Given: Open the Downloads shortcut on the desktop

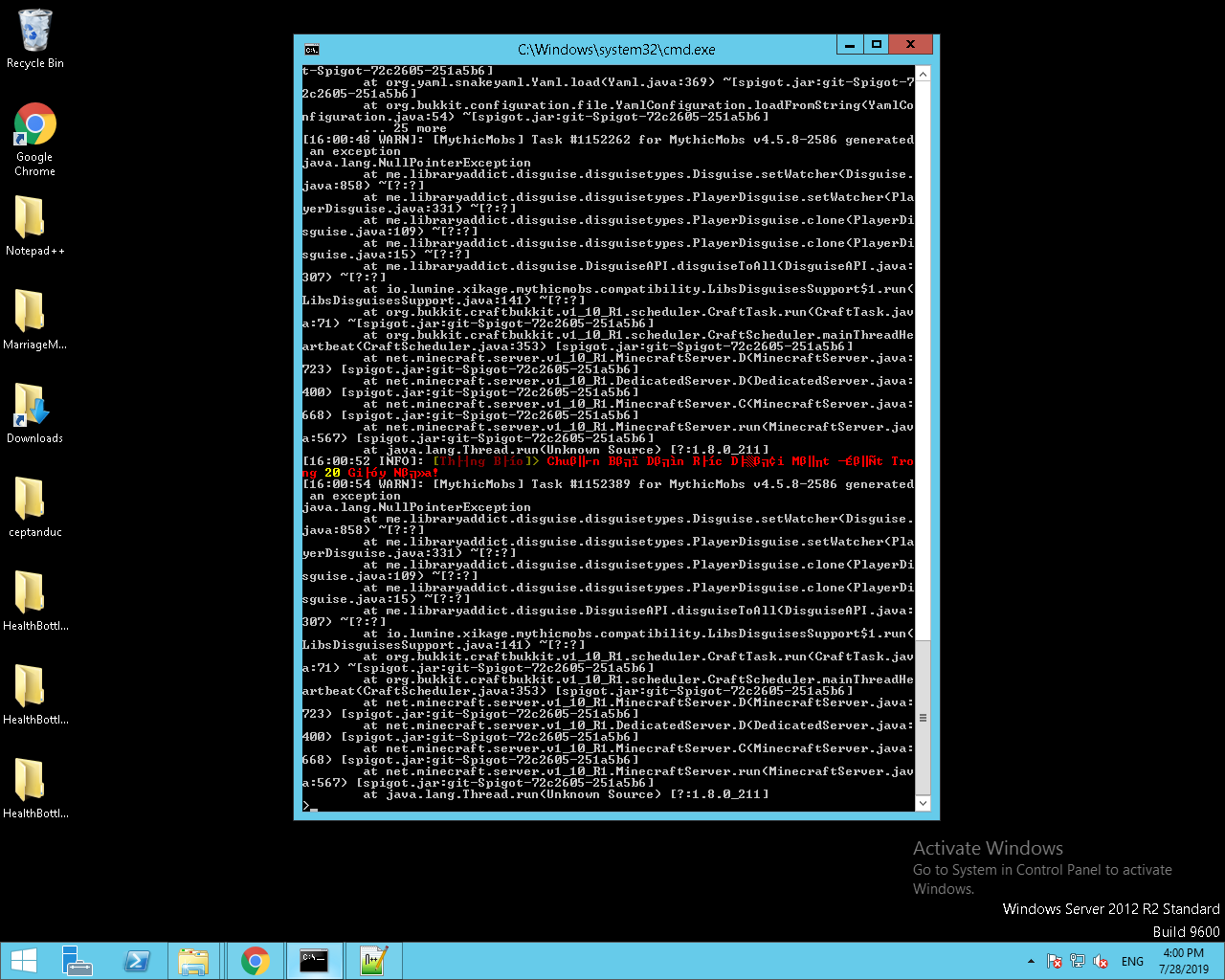Looking at the screenshot, I should pos(35,413).
